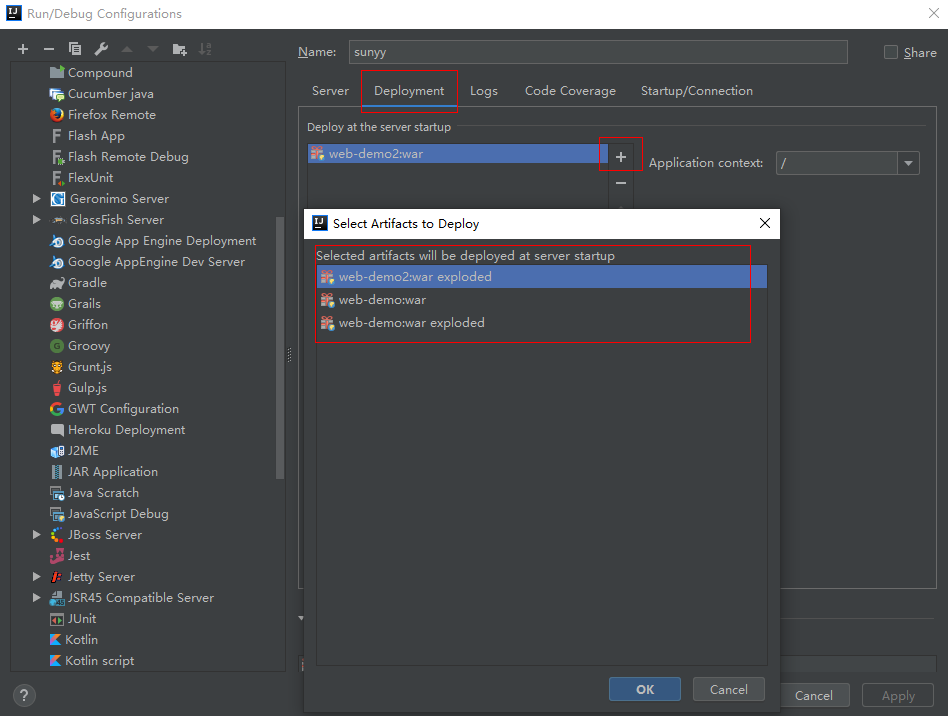Add artifact with the deployment plus button
The height and width of the screenshot is (716, 948).
click(x=621, y=157)
